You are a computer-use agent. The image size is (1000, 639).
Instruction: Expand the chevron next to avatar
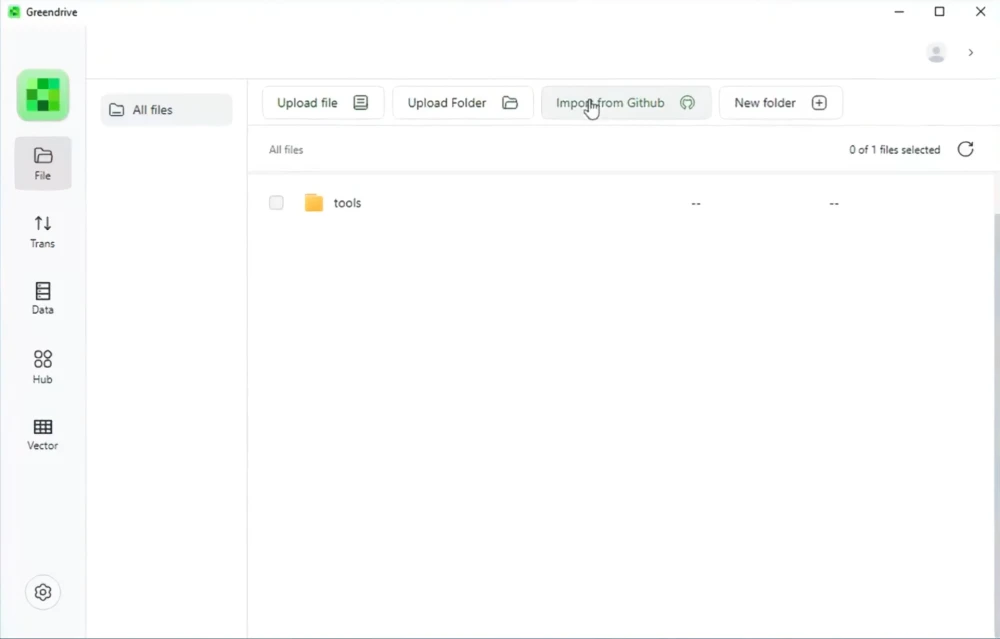coord(971,53)
